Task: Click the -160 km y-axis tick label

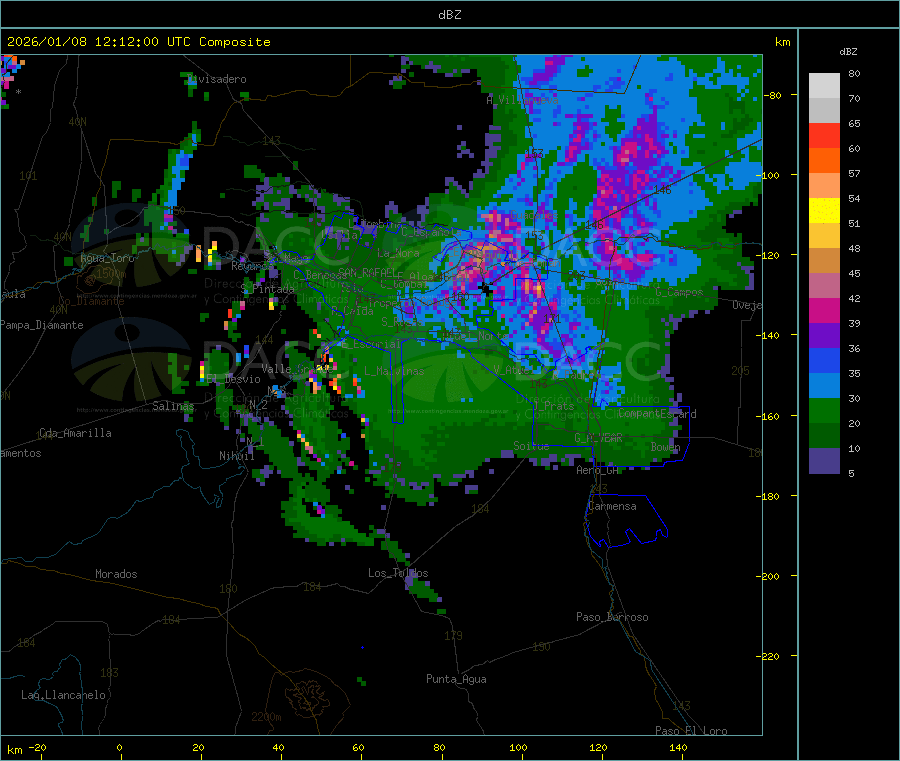Action: point(767,416)
